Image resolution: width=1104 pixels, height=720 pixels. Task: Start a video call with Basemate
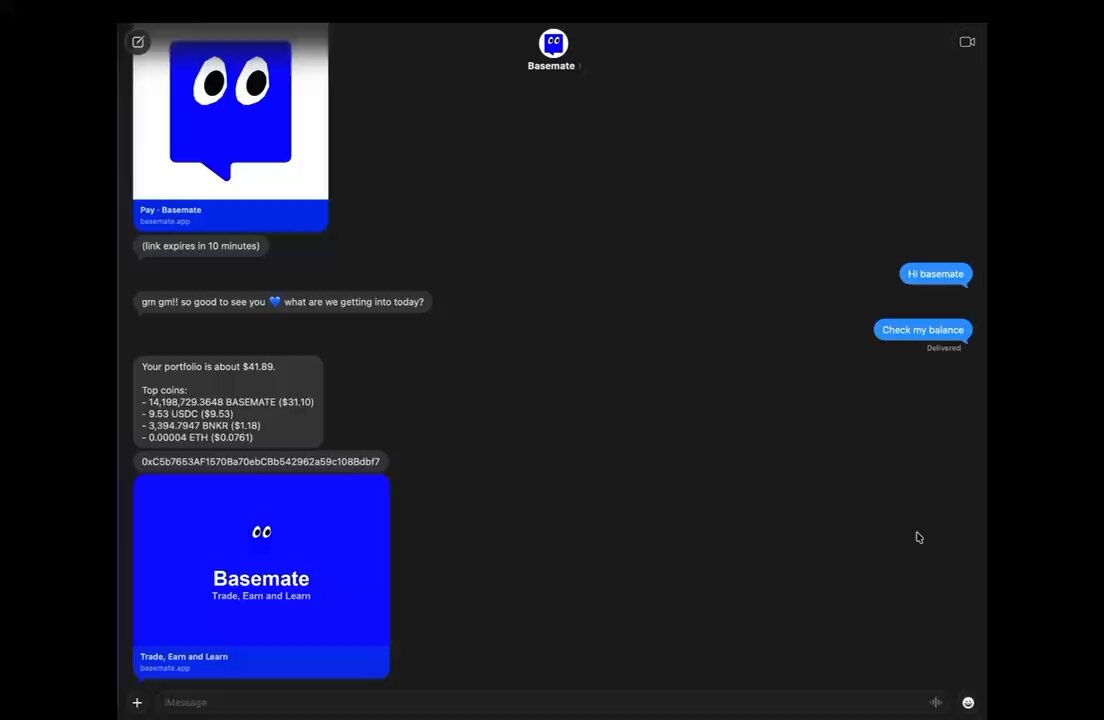(967, 42)
